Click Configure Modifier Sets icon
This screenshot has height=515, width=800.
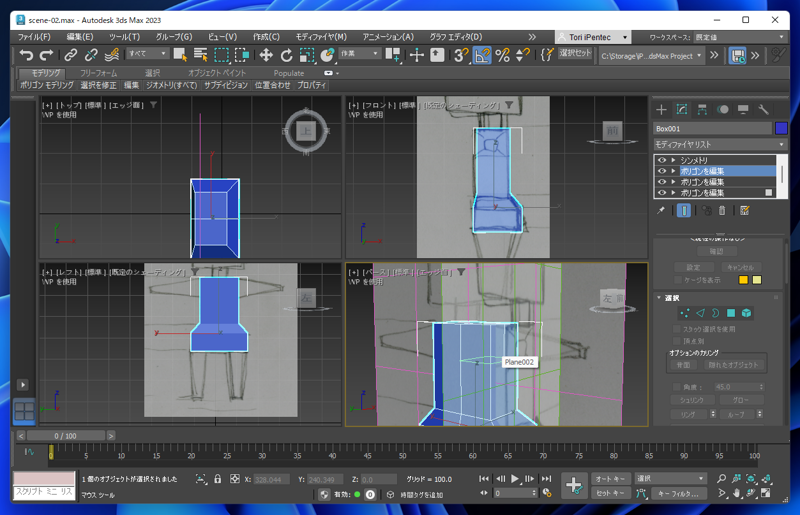(x=744, y=210)
